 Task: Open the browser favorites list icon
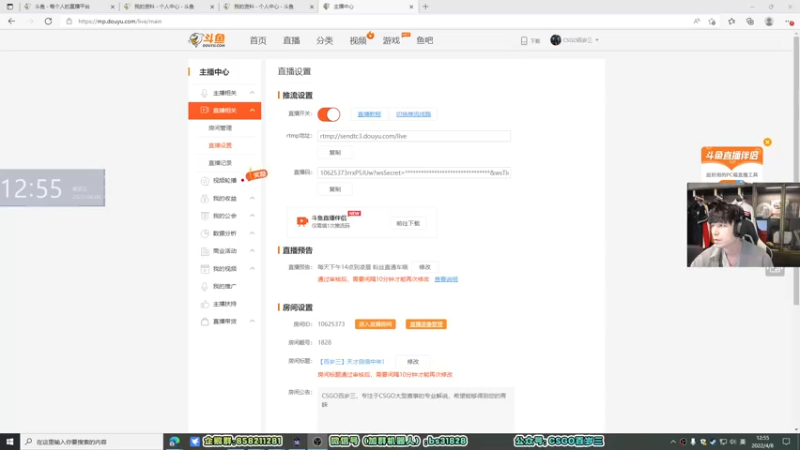click(732, 21)
